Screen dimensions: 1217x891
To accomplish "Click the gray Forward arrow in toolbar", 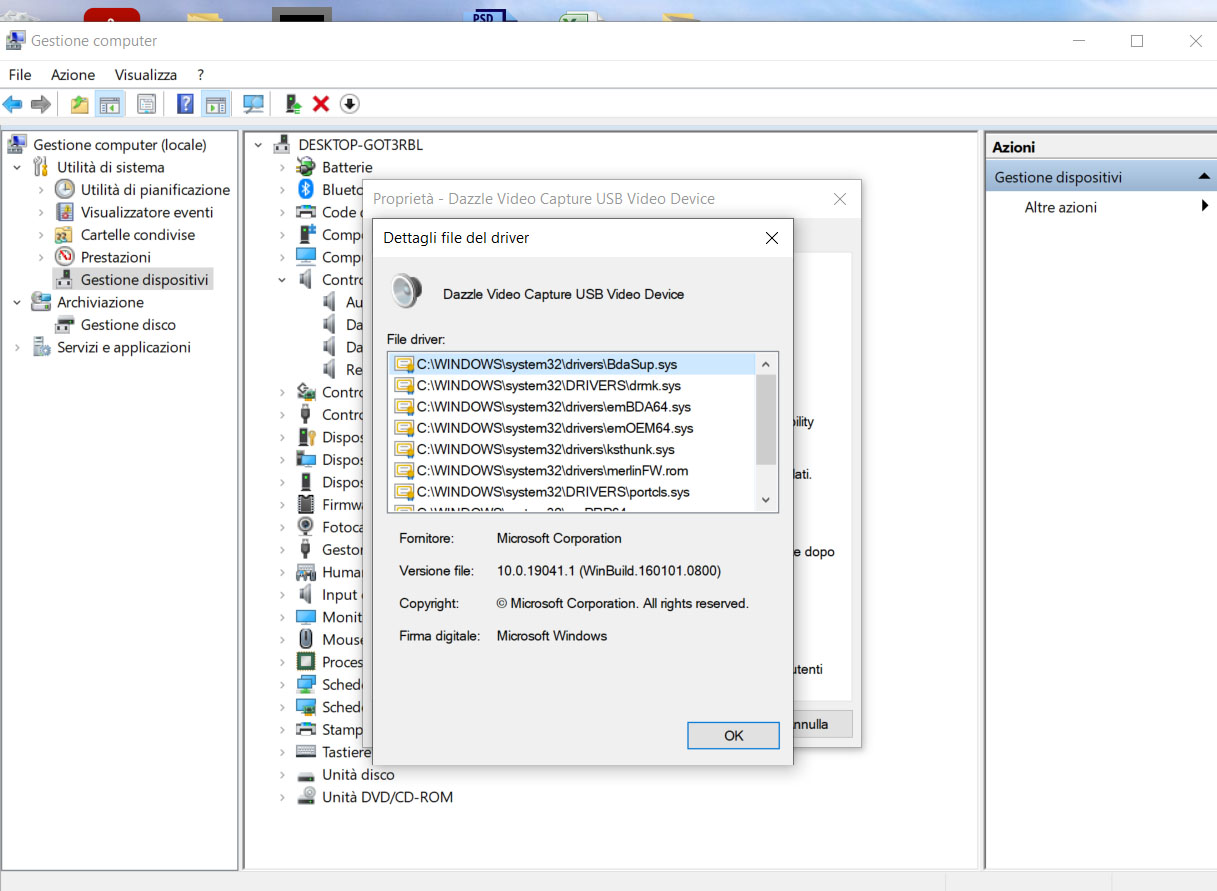I will click(41, 104).
